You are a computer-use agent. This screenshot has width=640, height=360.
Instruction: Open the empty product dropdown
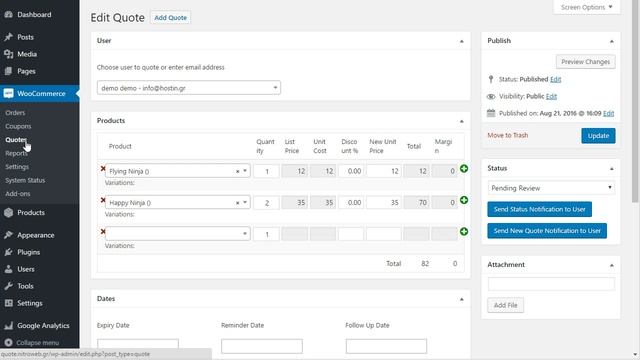click(x=178, y=234)
